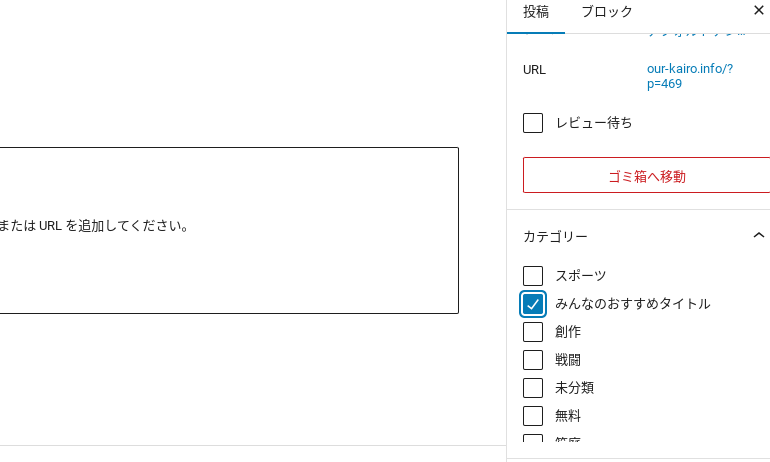Close the settings sidebar with X
This screenshot has height=462, width=770.
pyautogui.click(x=758, y=11)
